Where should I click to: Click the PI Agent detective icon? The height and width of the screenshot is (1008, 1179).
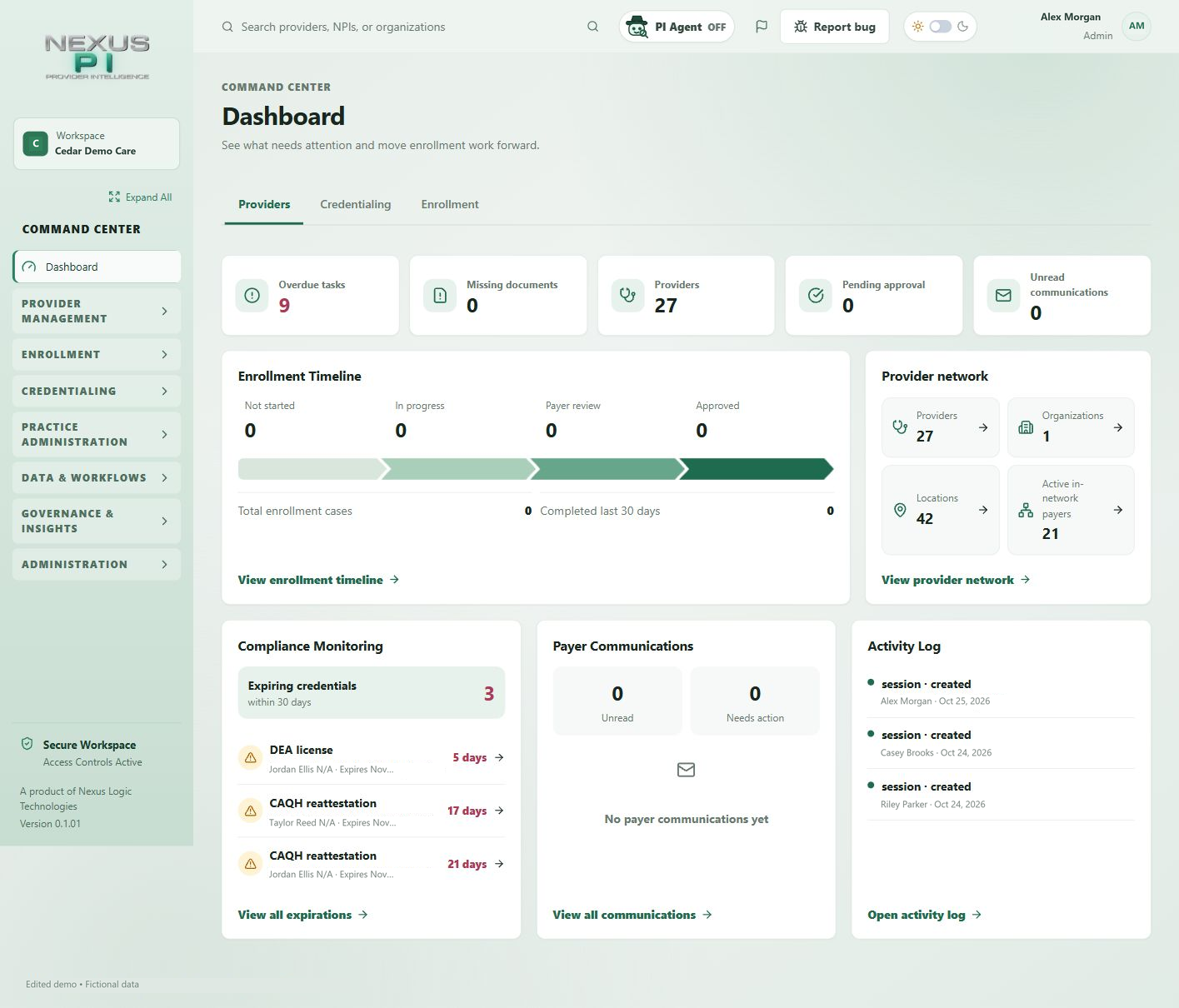coord(637,27)
